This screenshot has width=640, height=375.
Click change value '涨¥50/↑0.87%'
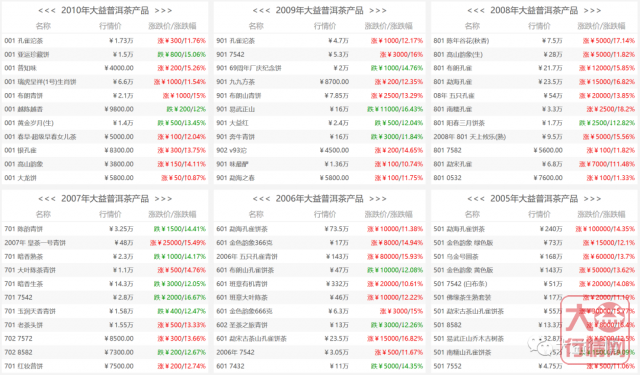[x=183, y=178]
